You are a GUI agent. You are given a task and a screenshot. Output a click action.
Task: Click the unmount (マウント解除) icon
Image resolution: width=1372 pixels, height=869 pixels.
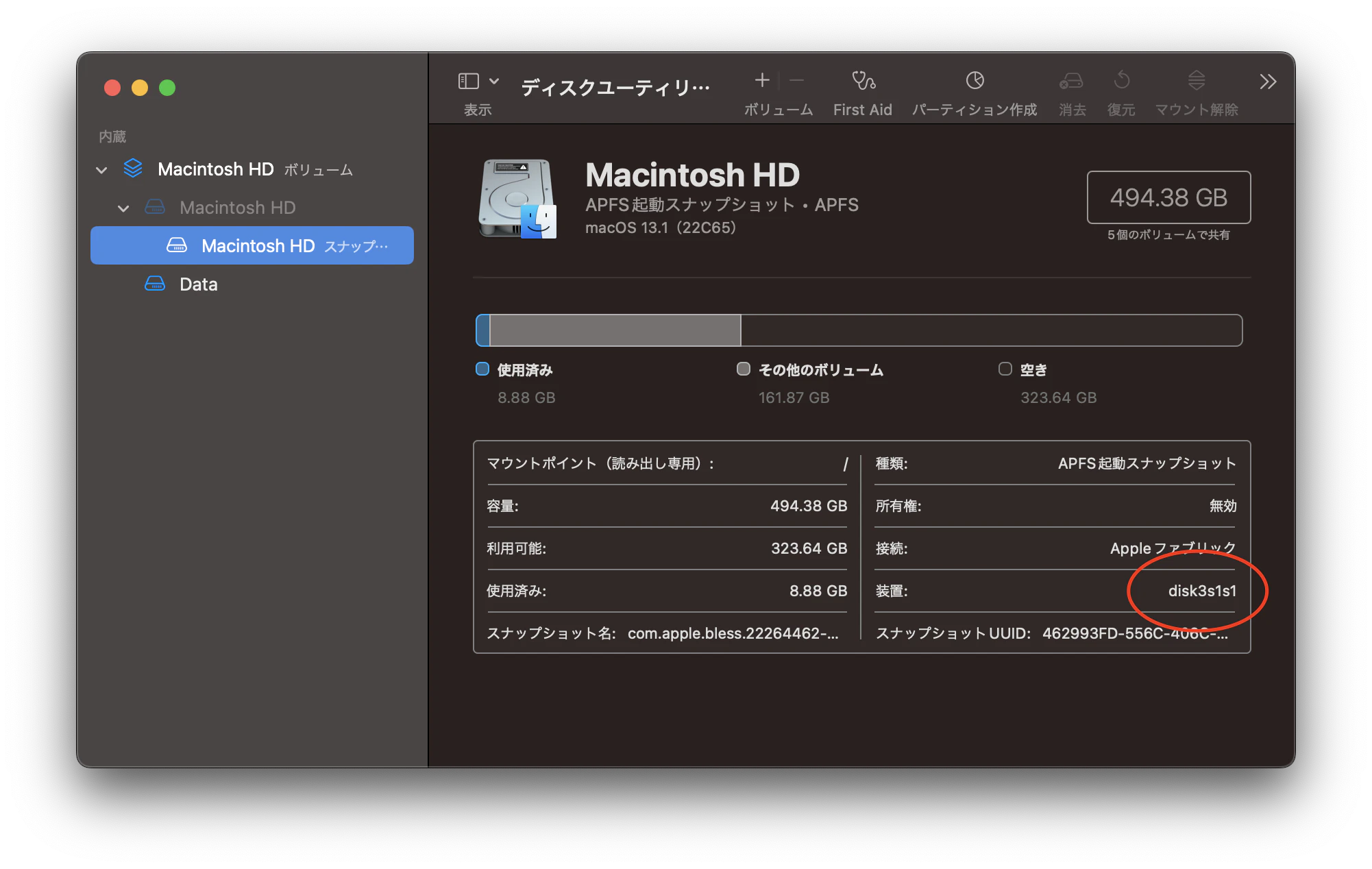(1197, 80)
